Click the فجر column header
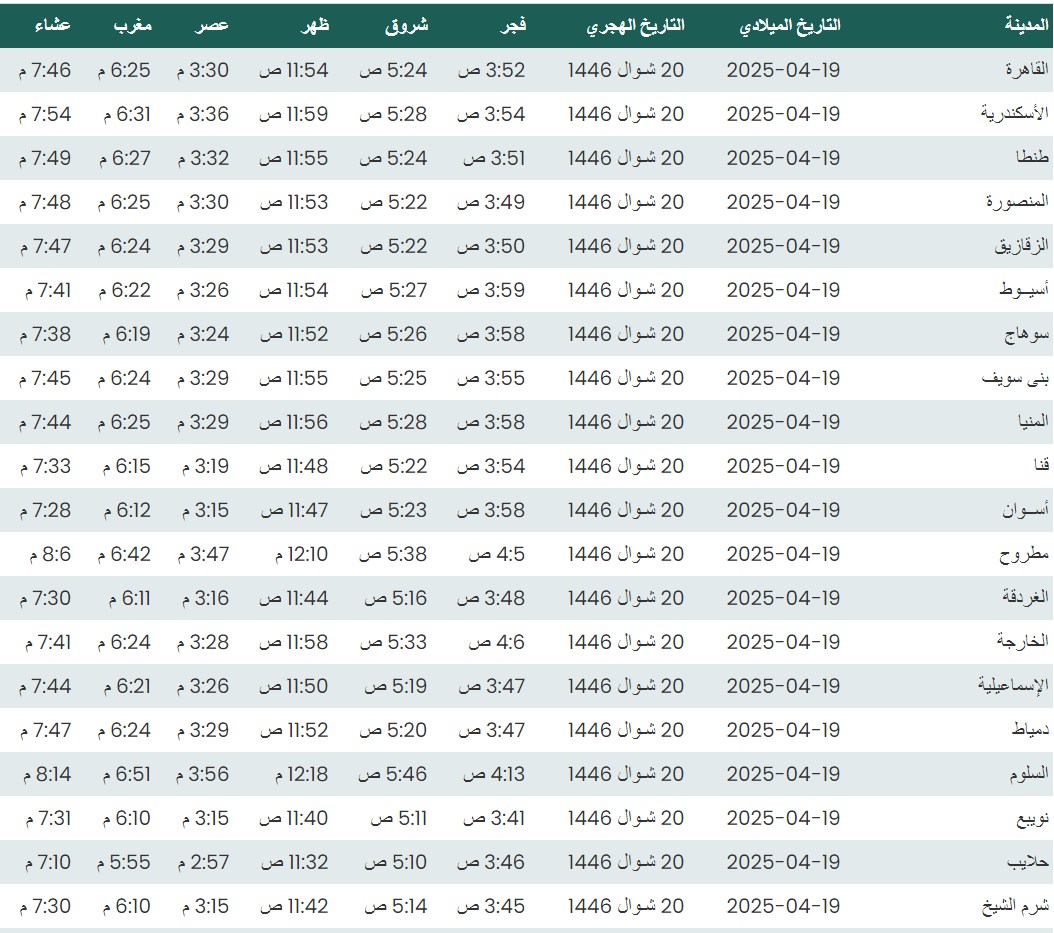Image resolution: width=1054 pixels, height=933 pixels. tap(513, 26)
